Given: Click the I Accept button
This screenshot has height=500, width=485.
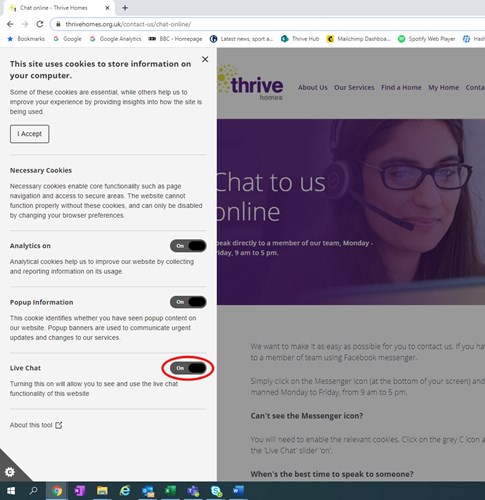Looking at the screenshot, I should click(30, 134).
